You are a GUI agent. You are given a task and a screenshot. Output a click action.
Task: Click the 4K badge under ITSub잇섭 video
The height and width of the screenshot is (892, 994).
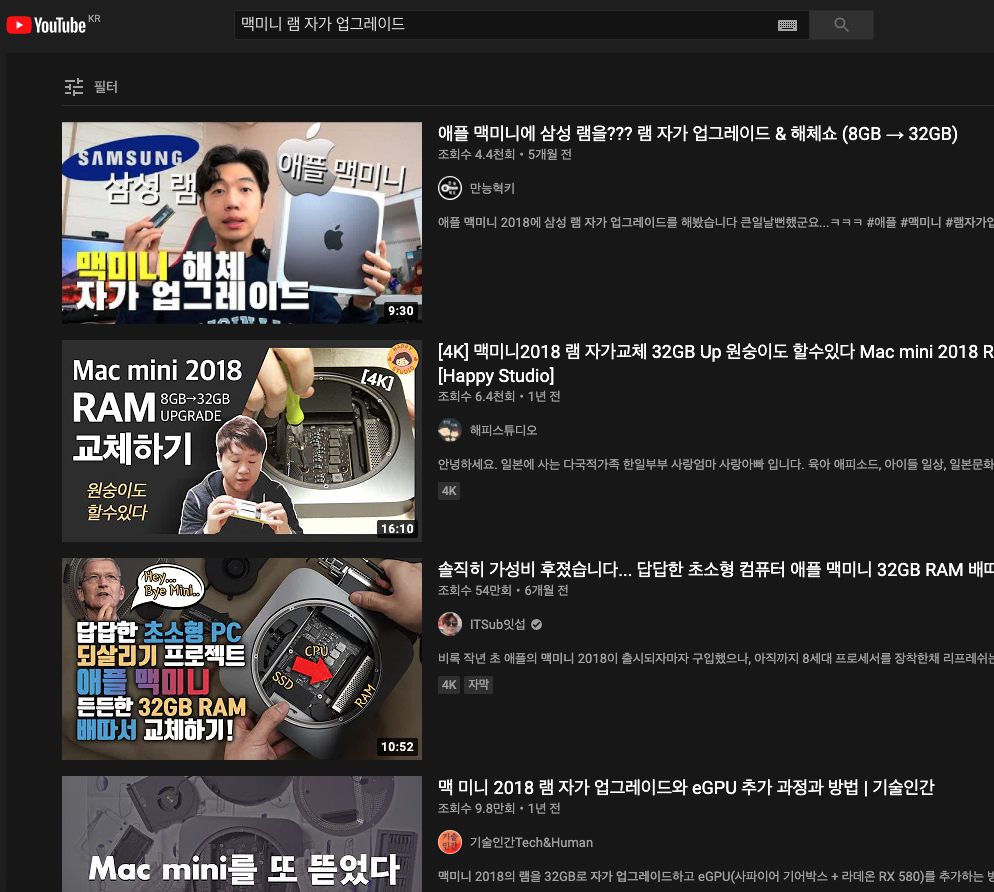(x=449, y=685)
